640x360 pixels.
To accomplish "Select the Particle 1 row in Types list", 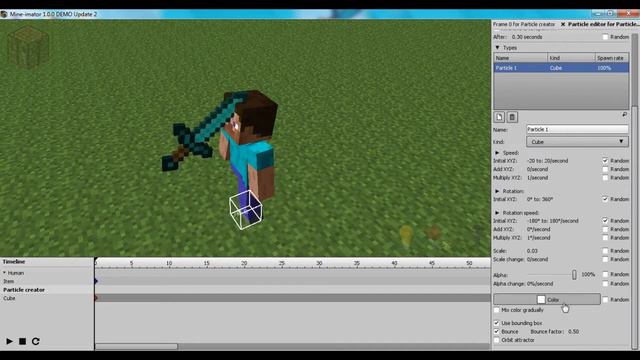I will pos(561,68).
